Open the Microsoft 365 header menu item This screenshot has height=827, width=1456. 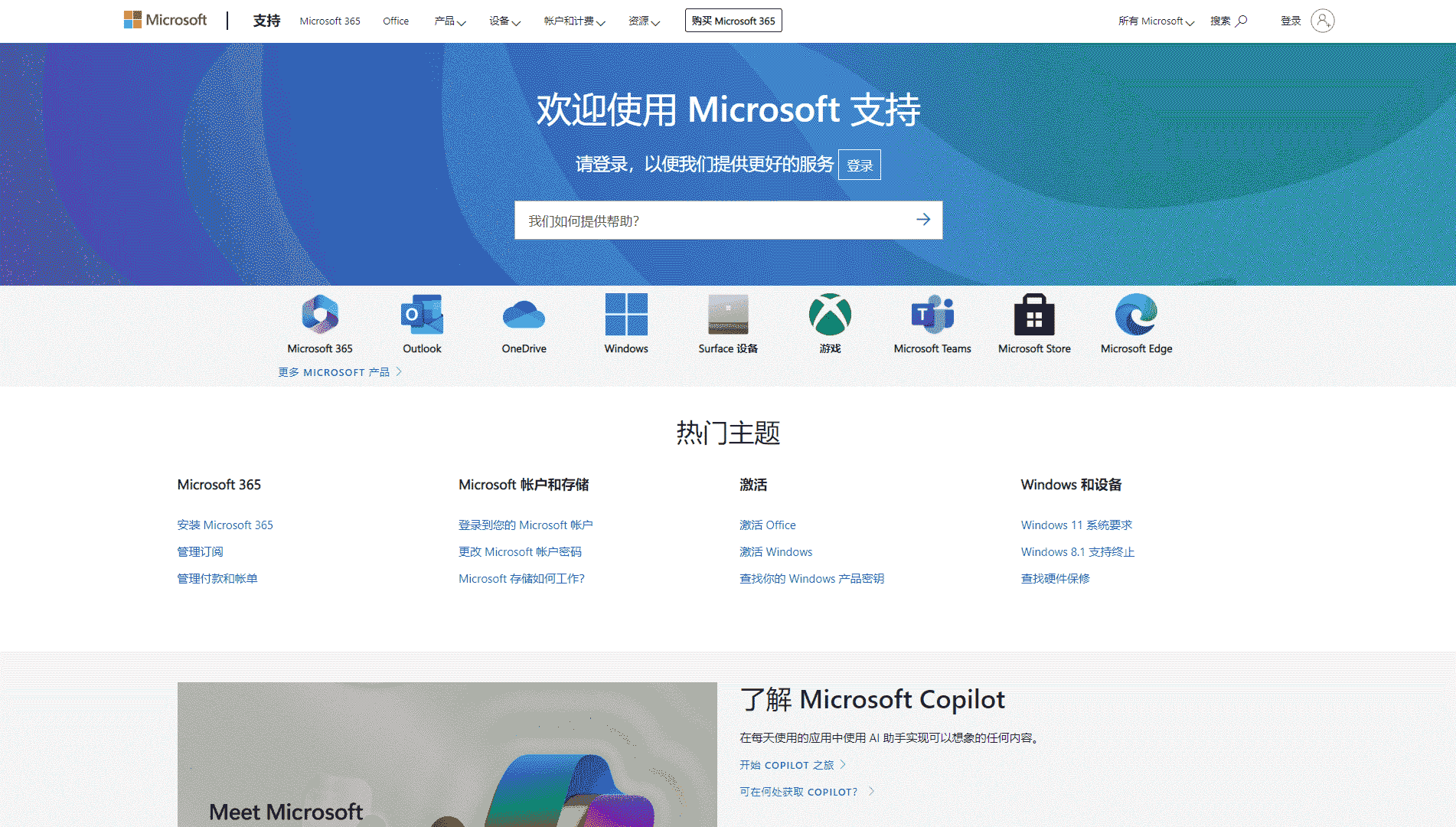pyautogui.click(x=330, y=21)
